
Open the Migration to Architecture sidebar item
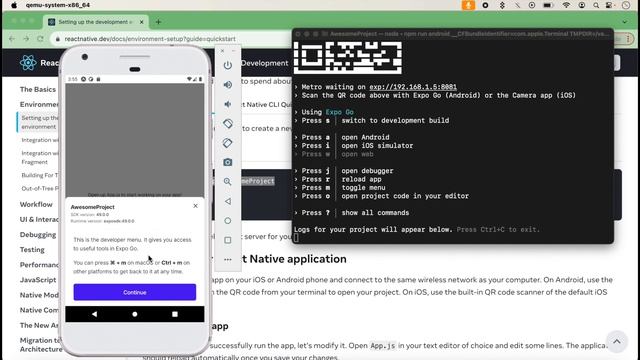coord(41,344)
